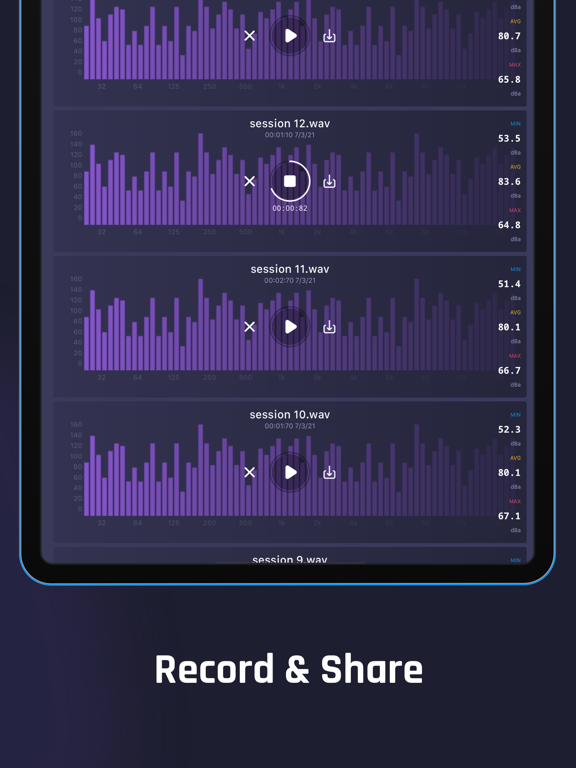Screen dimensions: 576x768
Task: Click elapsed time 00:00:82 below stop button
Action: (x=290, y=208)
